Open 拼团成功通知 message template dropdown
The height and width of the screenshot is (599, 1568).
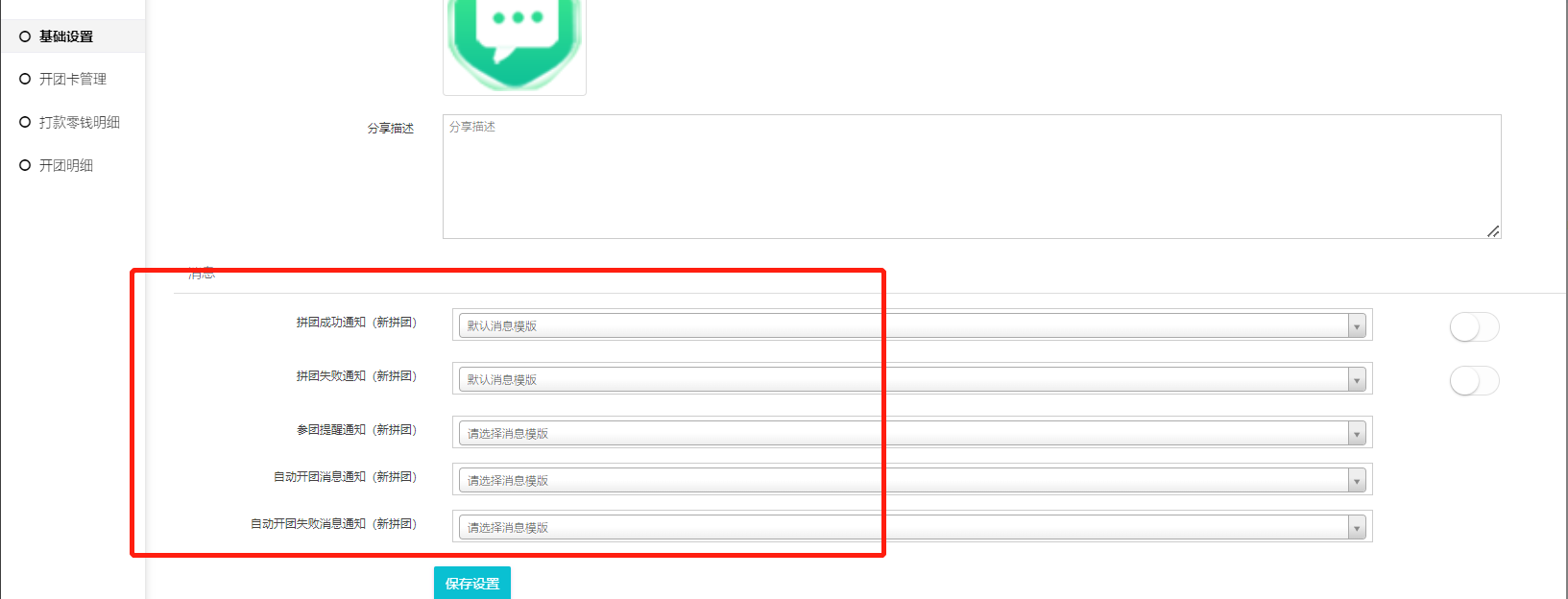(912, 325)
